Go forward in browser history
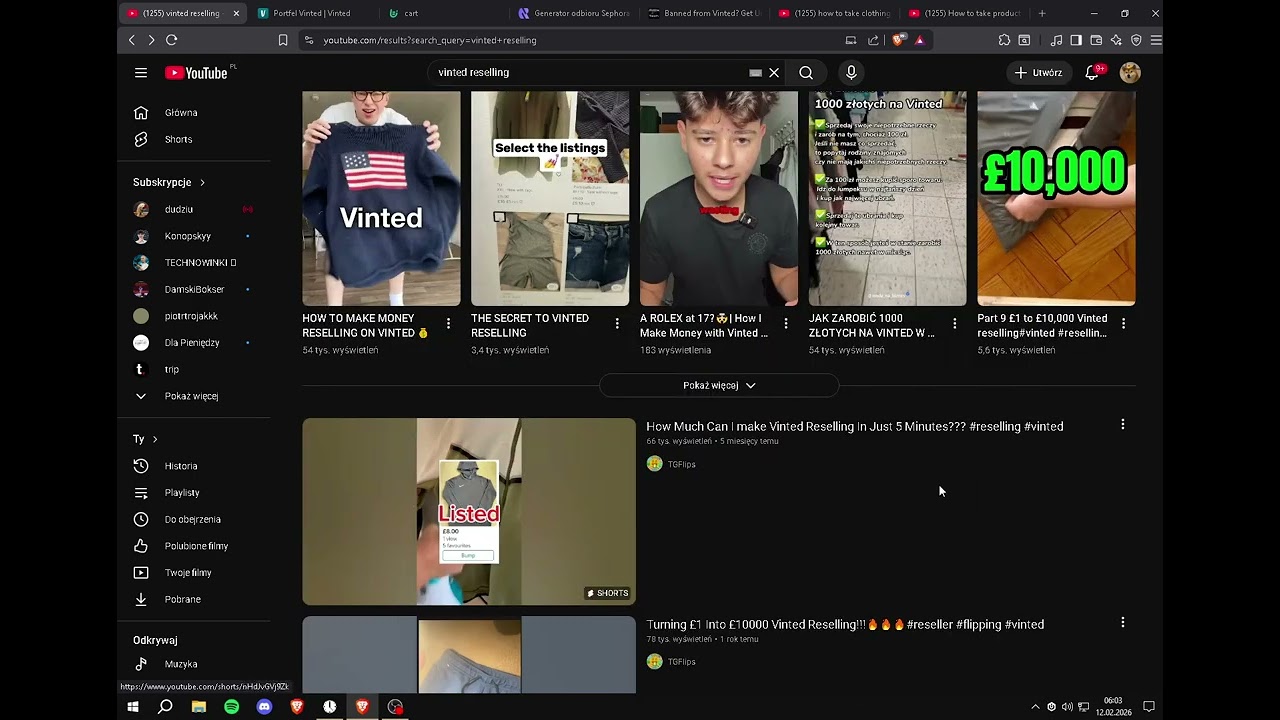This screenshot has height=720, width=1280. 151,40
